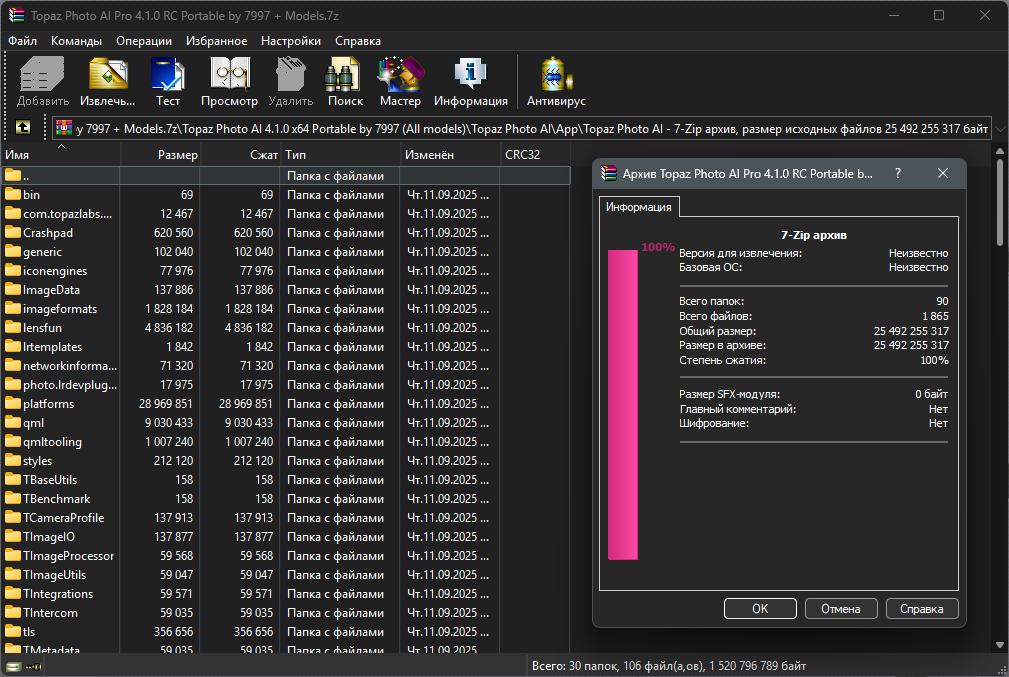Sort list by Тип column header

(340, 154)
